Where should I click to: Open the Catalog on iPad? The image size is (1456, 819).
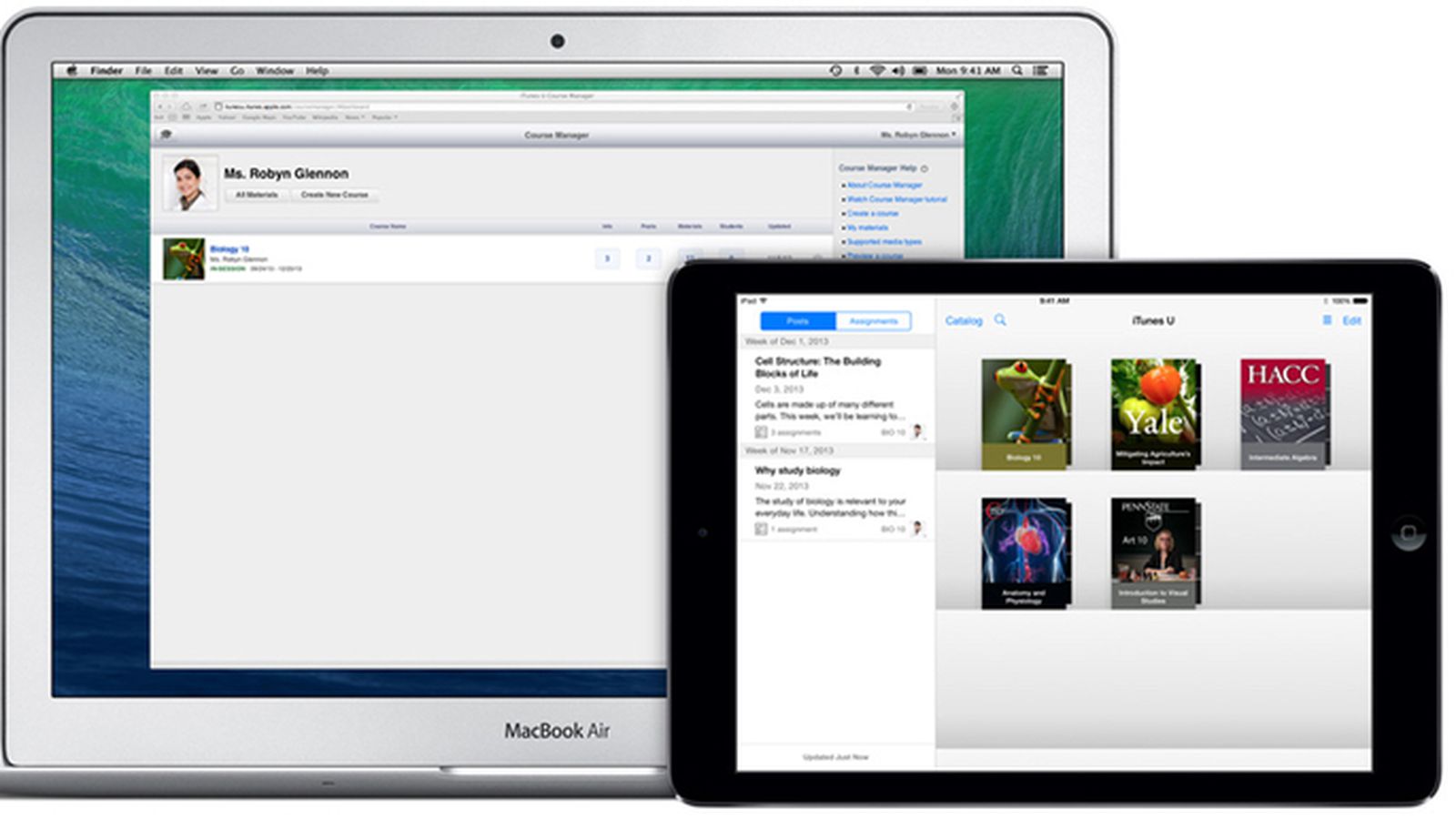[964, 320]
